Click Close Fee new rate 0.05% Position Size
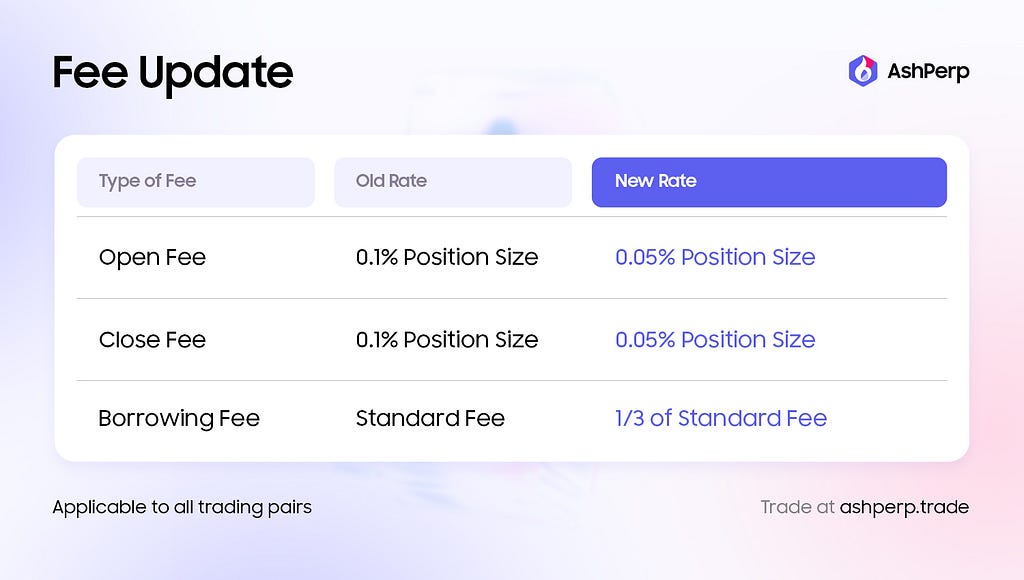The height and width of the screenshot is (580, 1024). [x=715, y=340]
